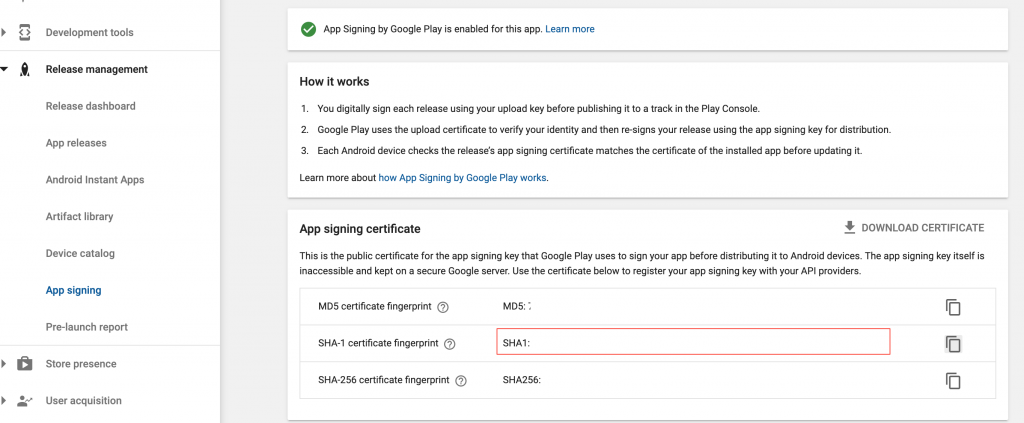Expand the Development tools section arrow
This screenshot has width=1024, height=423.
(x=4, y=32)
